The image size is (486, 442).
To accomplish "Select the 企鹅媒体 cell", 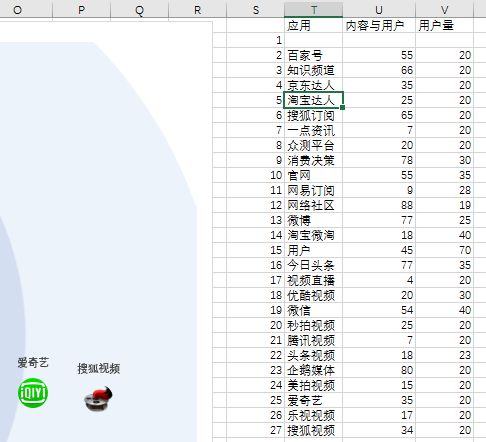I will 314,370.
